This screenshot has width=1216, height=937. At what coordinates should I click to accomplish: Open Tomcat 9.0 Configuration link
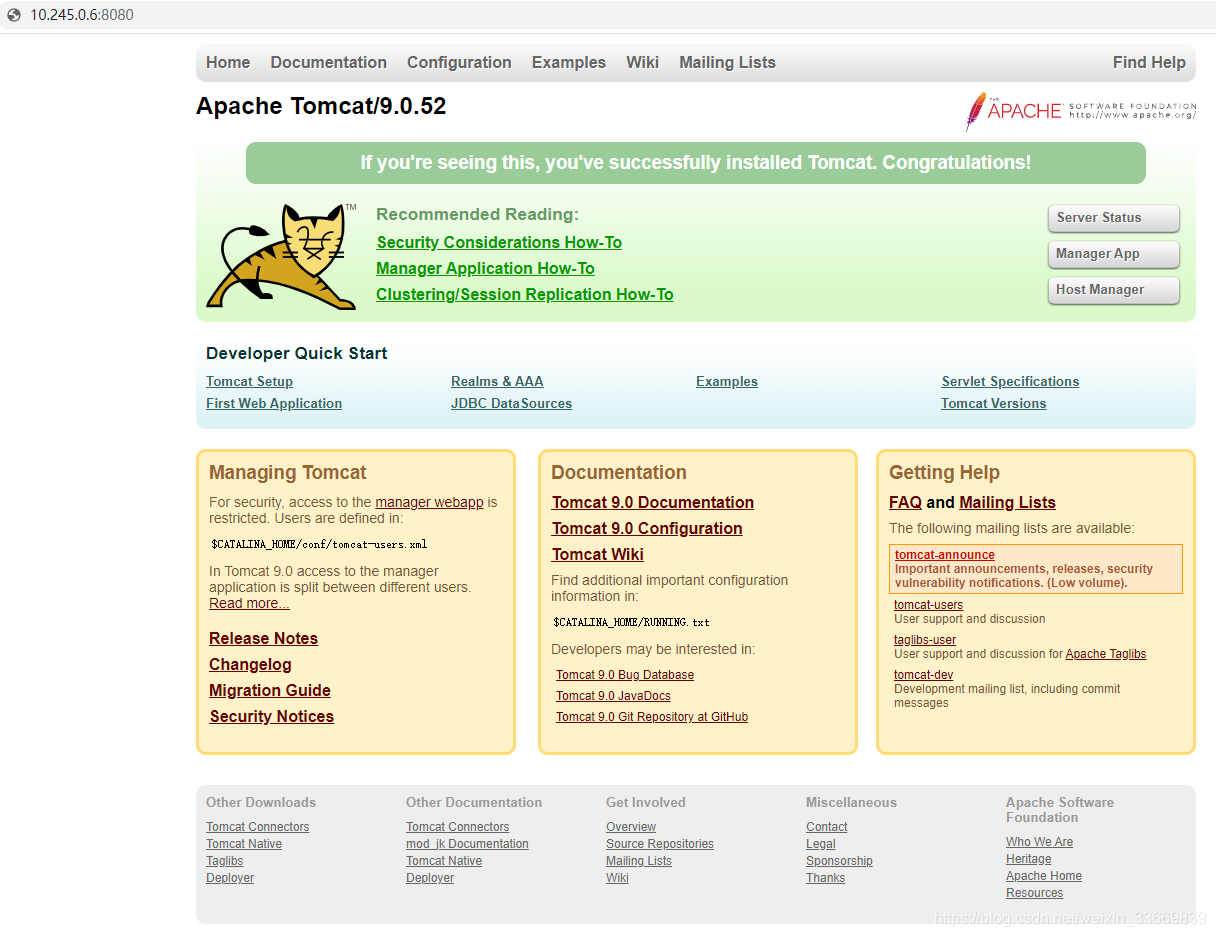[x=646, y=529]
